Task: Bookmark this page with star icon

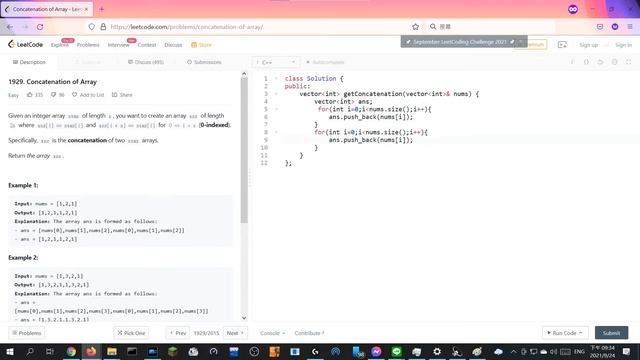Action: click(x=416, y=27)
